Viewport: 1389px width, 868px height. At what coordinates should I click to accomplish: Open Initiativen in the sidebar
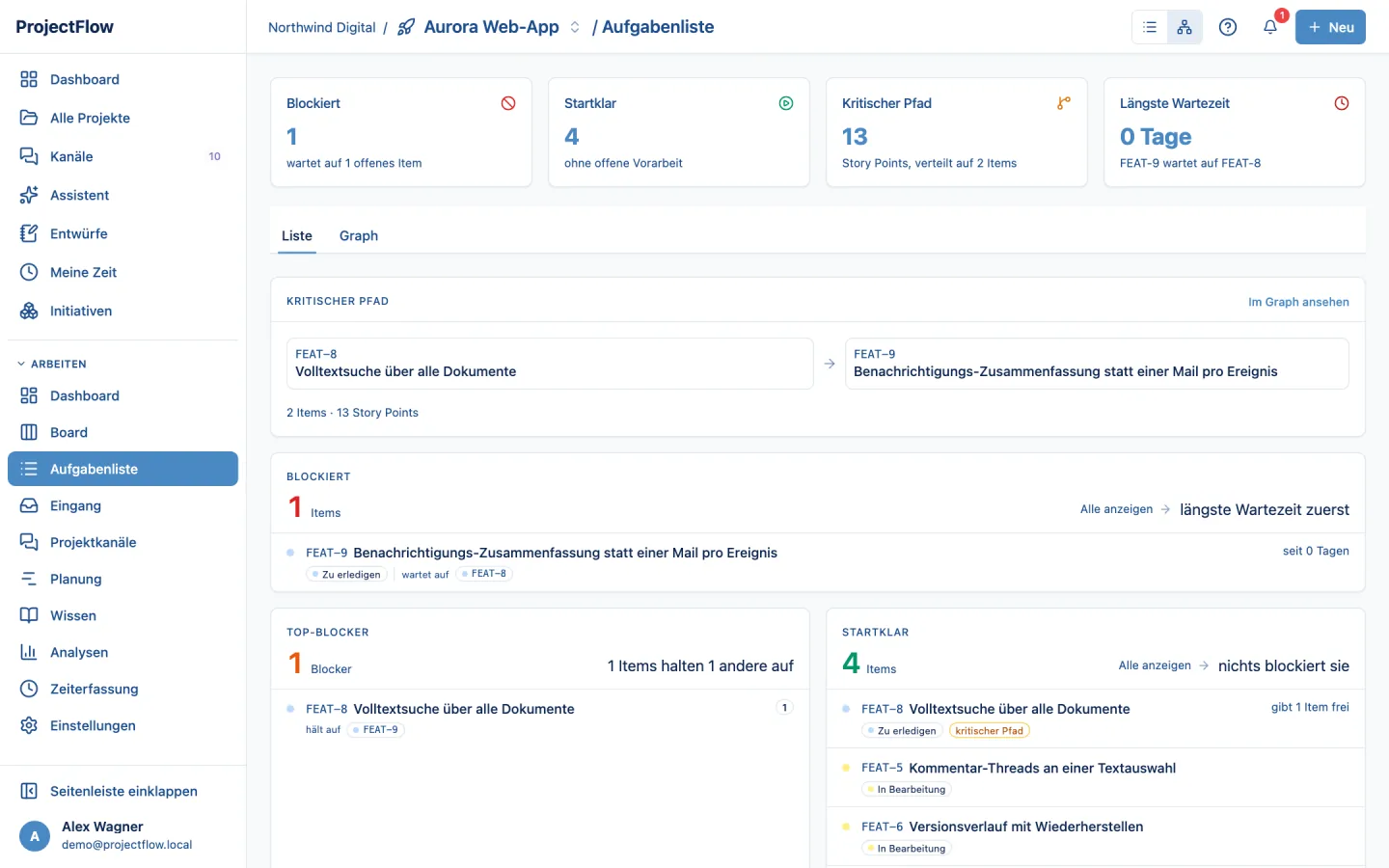click(123, 311)
